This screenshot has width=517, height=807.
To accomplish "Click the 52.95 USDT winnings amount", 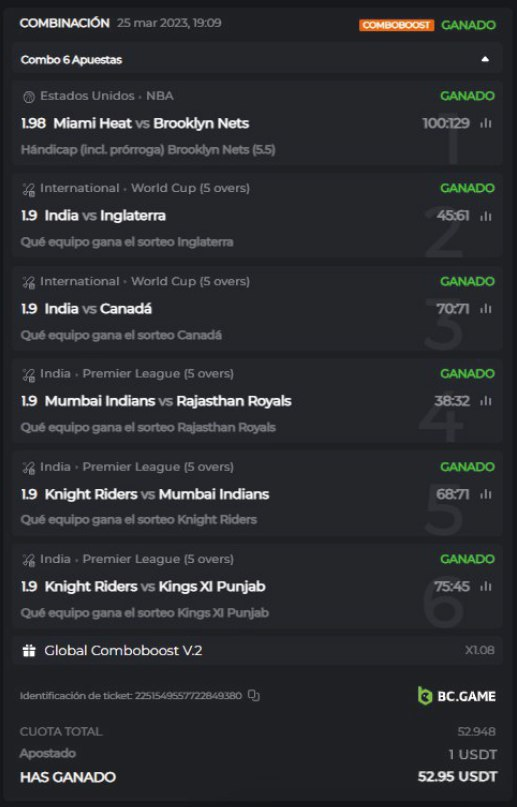I will point(457,776).
